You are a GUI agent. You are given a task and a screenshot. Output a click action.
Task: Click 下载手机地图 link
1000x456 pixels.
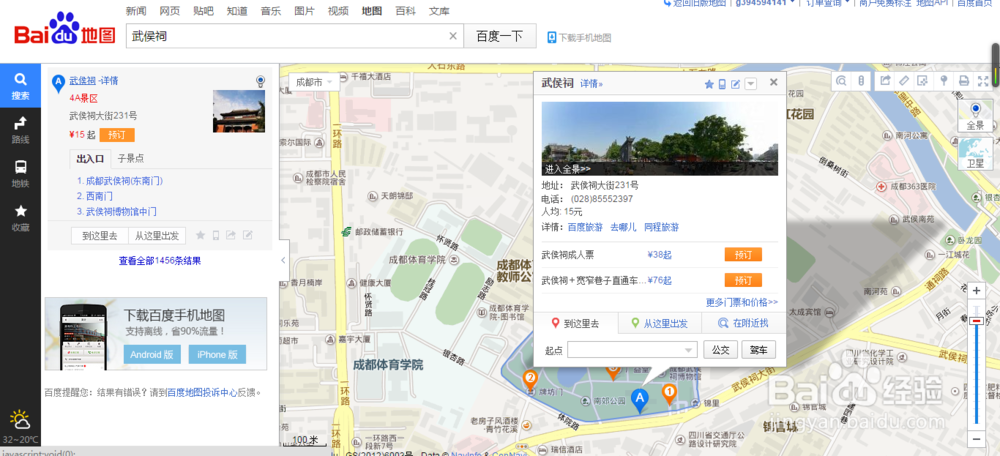(x=580, y=38)
